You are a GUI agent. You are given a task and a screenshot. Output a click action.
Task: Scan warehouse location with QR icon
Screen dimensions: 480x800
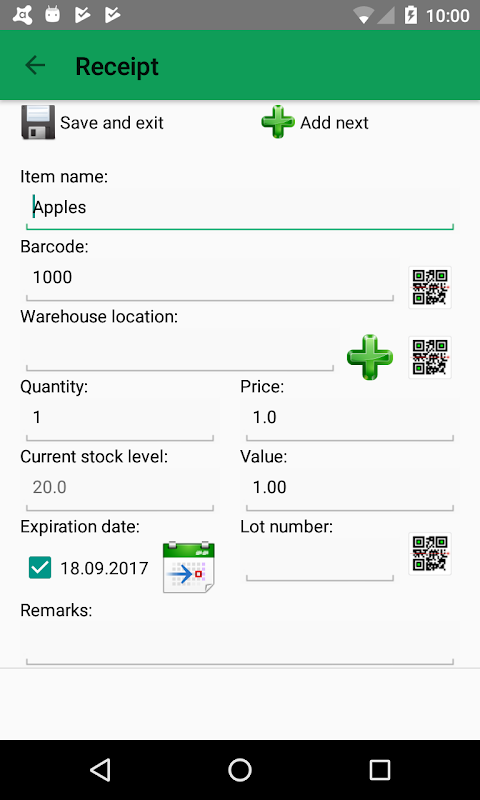430,357
